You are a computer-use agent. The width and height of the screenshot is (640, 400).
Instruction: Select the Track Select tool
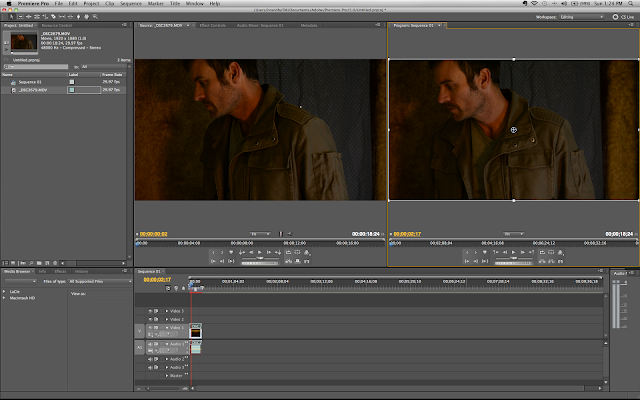pyautogui.click(x=20, y=17)
